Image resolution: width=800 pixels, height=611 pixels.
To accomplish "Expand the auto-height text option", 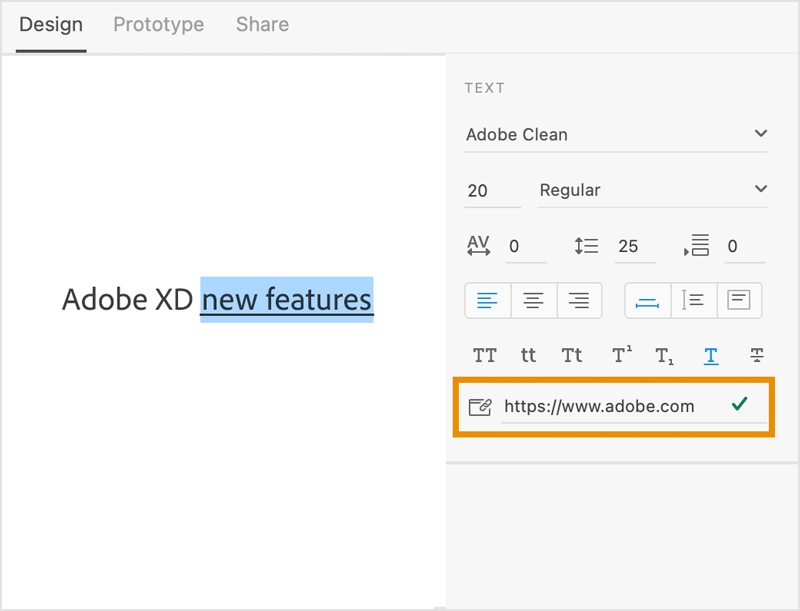I will tap(692, 300).
